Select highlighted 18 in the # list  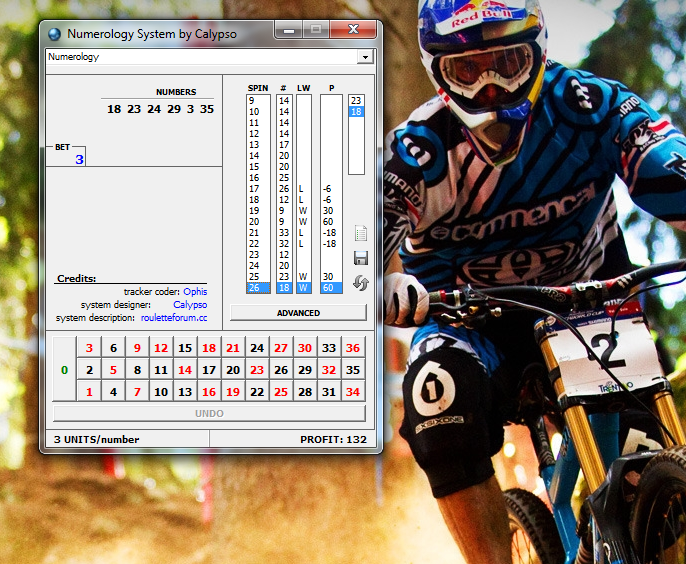tap(284, 287)
